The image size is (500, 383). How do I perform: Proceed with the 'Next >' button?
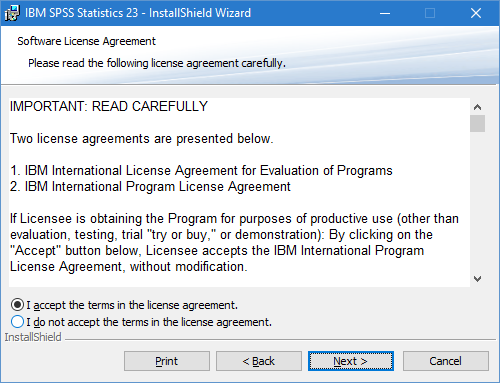(x=351, y=361)
